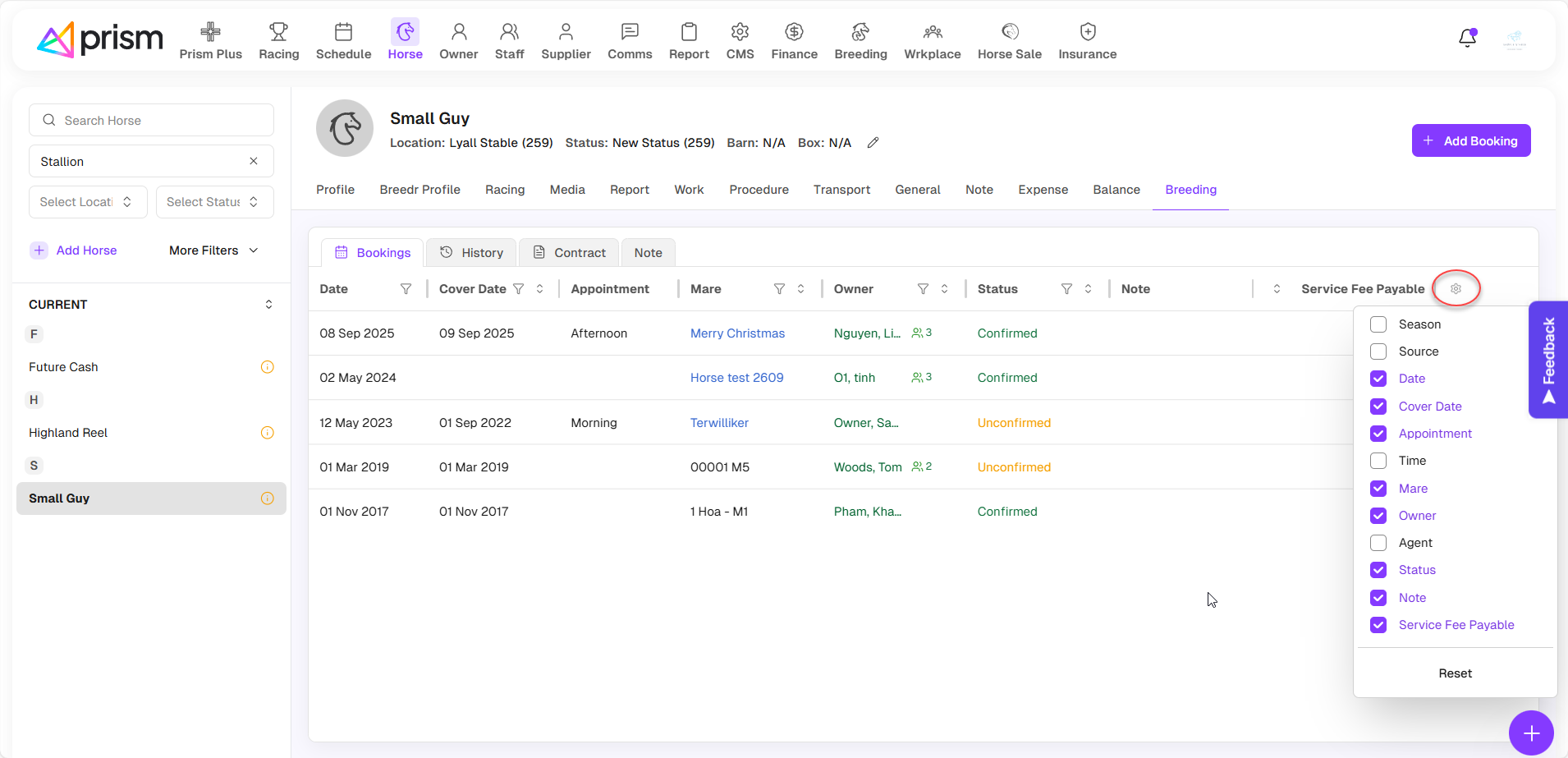Clear the Stallion filter with X icon
1568x758 pixels.
(x=254, y=161)
